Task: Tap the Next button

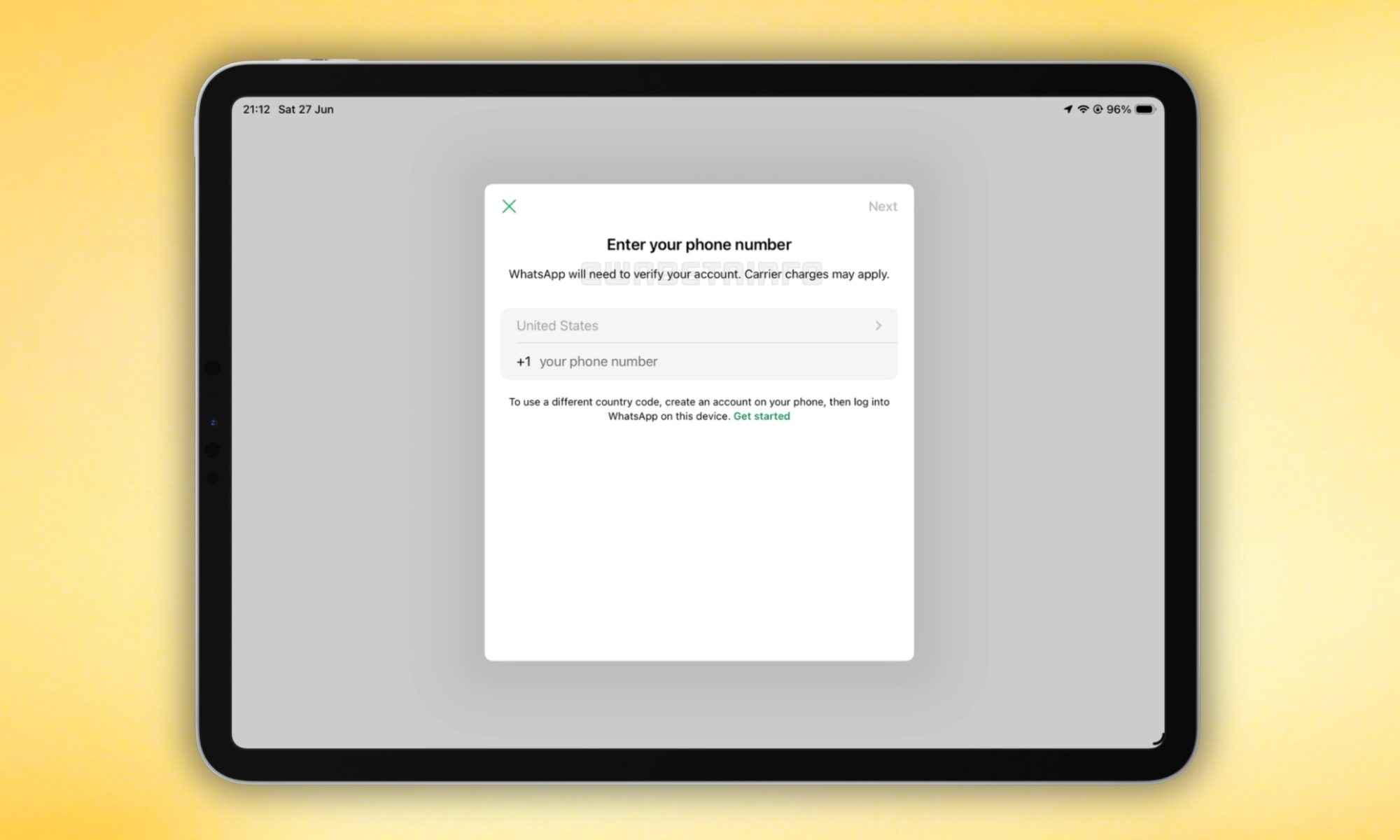Action: (882, 206)
